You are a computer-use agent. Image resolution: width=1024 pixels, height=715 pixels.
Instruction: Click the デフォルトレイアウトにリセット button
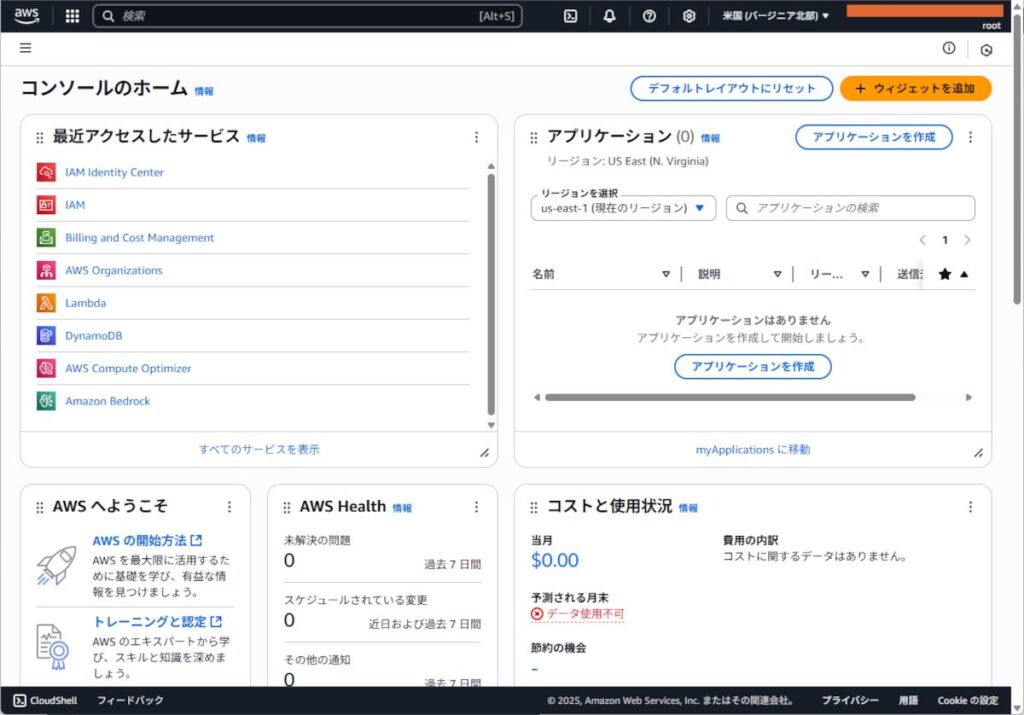pos(731,88)
